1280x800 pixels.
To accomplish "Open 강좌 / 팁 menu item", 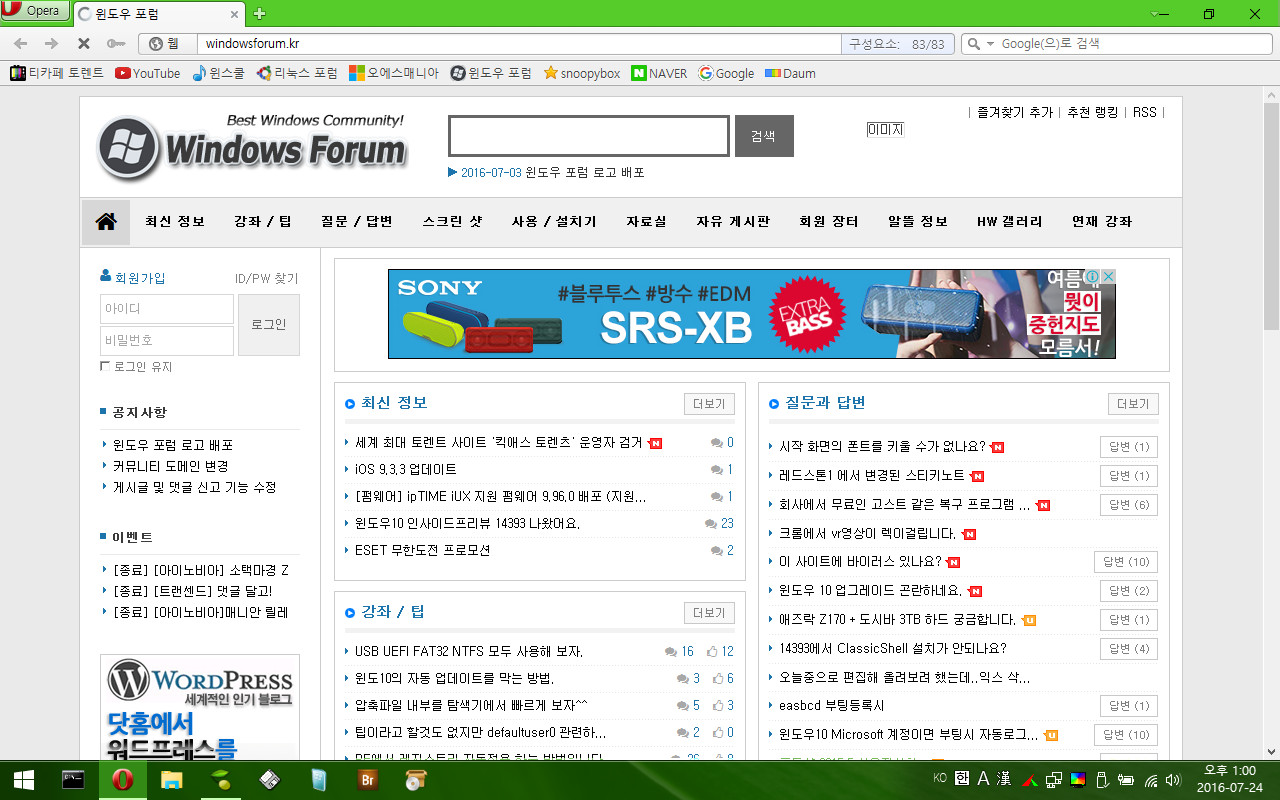I will click(x=263, y=222).
